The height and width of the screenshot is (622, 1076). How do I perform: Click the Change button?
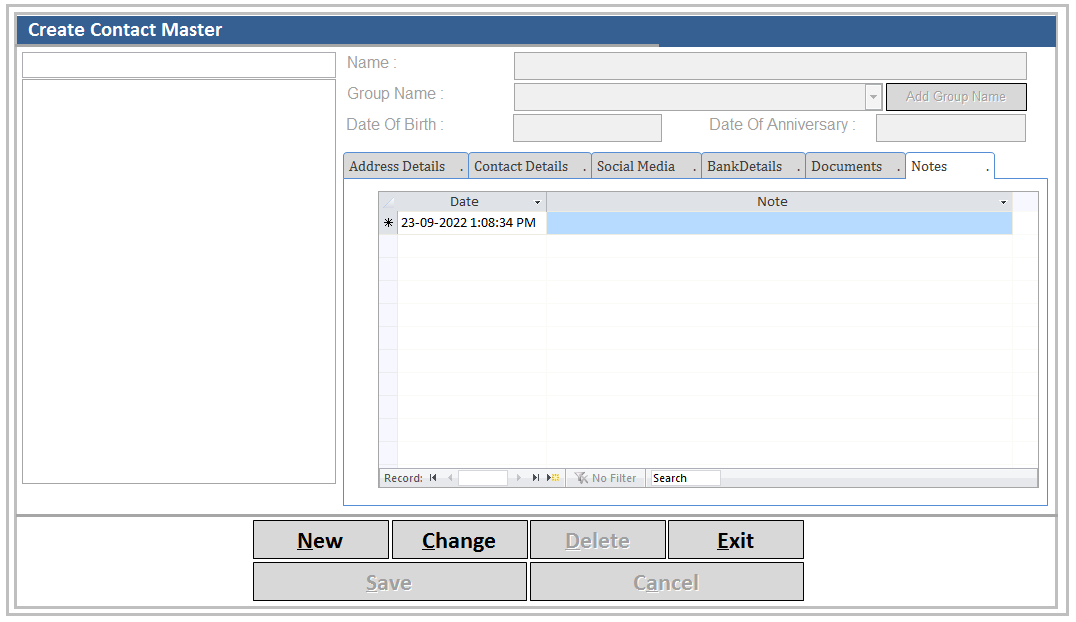coord(459,540)
